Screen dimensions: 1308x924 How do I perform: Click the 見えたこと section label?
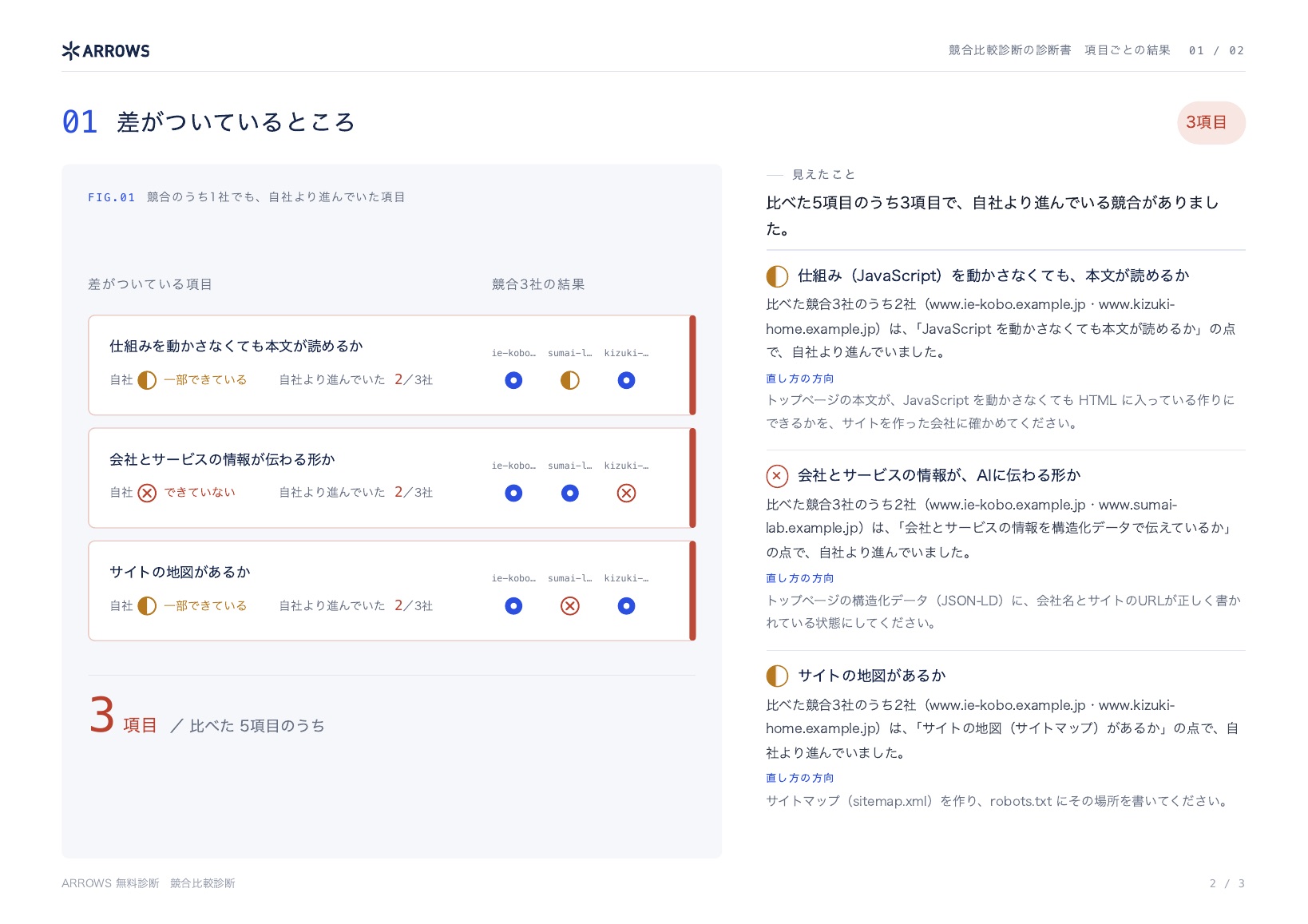(823, 174)
